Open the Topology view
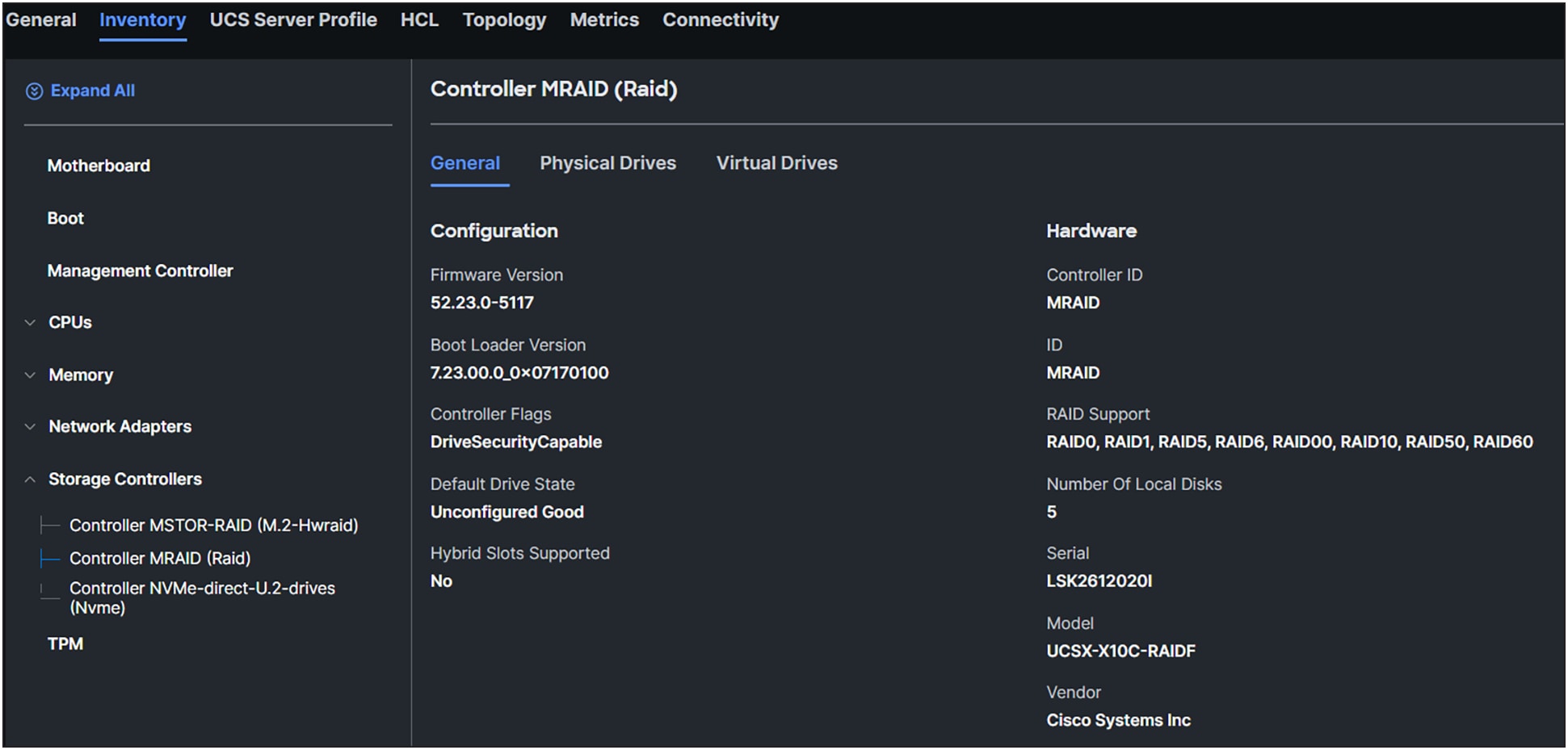This screenshot has width=1568, height=750. coord(504,19)
